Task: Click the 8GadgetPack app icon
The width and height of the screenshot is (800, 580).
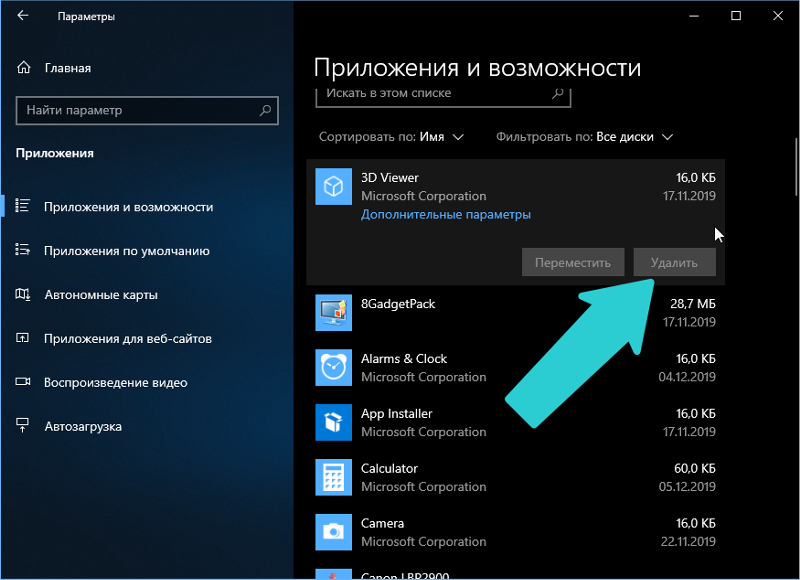Action: 333,312
